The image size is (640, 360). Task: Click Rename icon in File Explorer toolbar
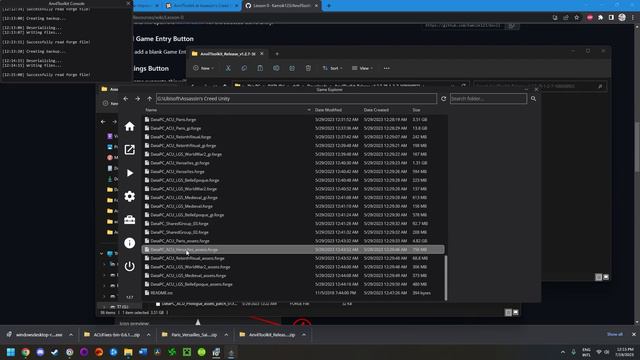(x=276, y=68)
